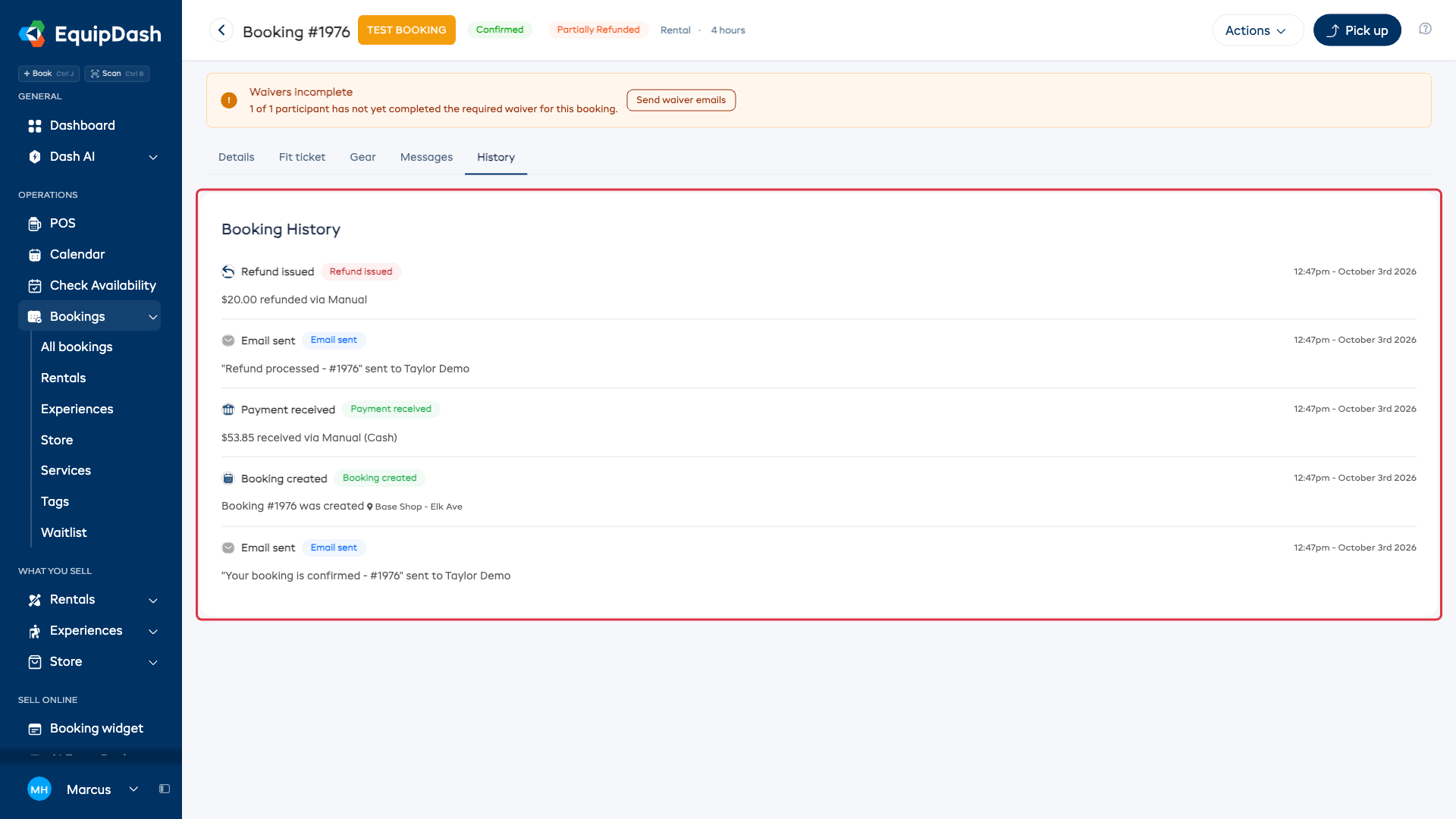
Task: Open Marcus user menu chevron
Action: (x=133, y=789)
